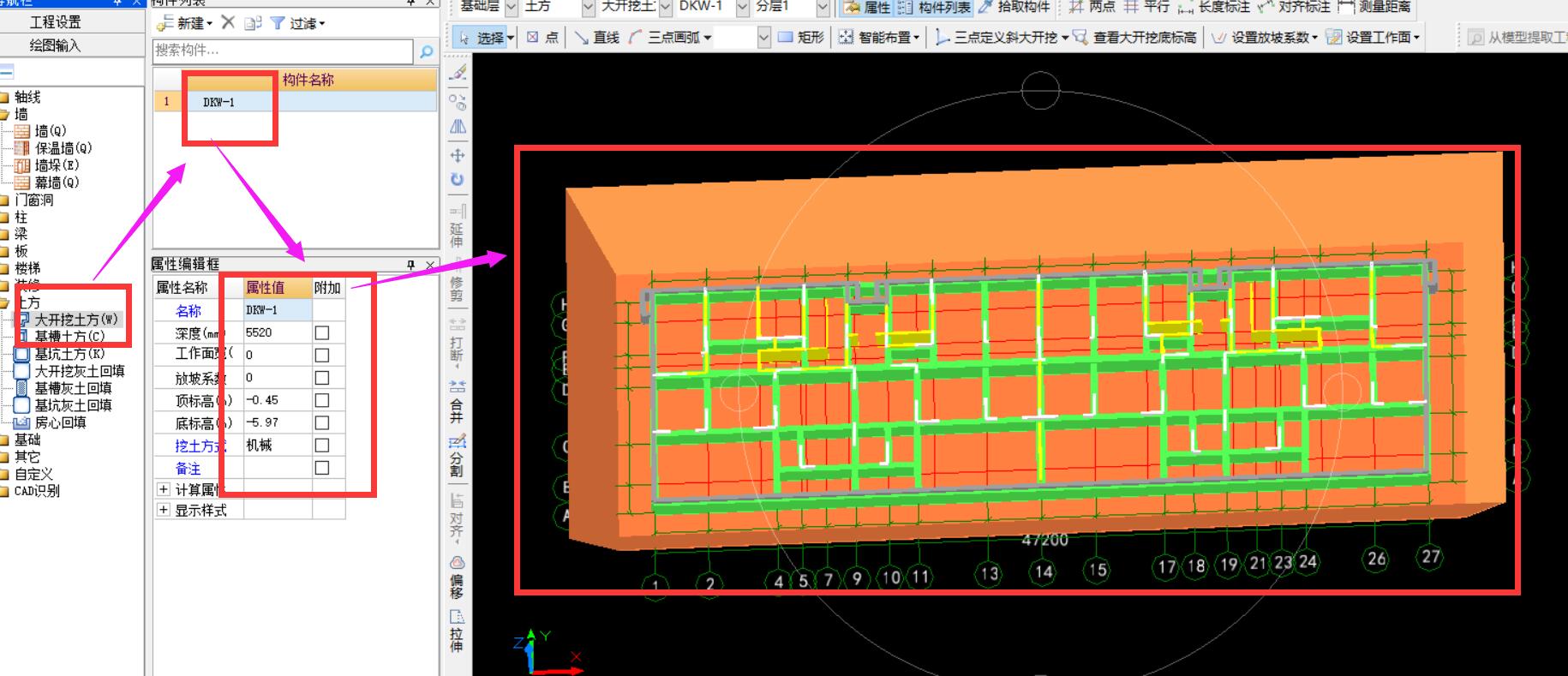
Task: Select 墙(Q) tree item
Action: (51, 131)
